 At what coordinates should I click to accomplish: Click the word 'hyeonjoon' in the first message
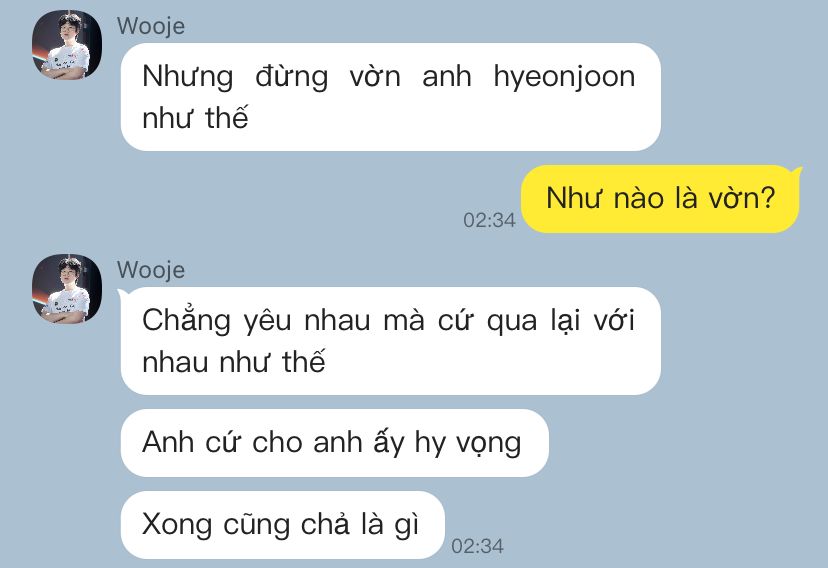coord(564,78)
